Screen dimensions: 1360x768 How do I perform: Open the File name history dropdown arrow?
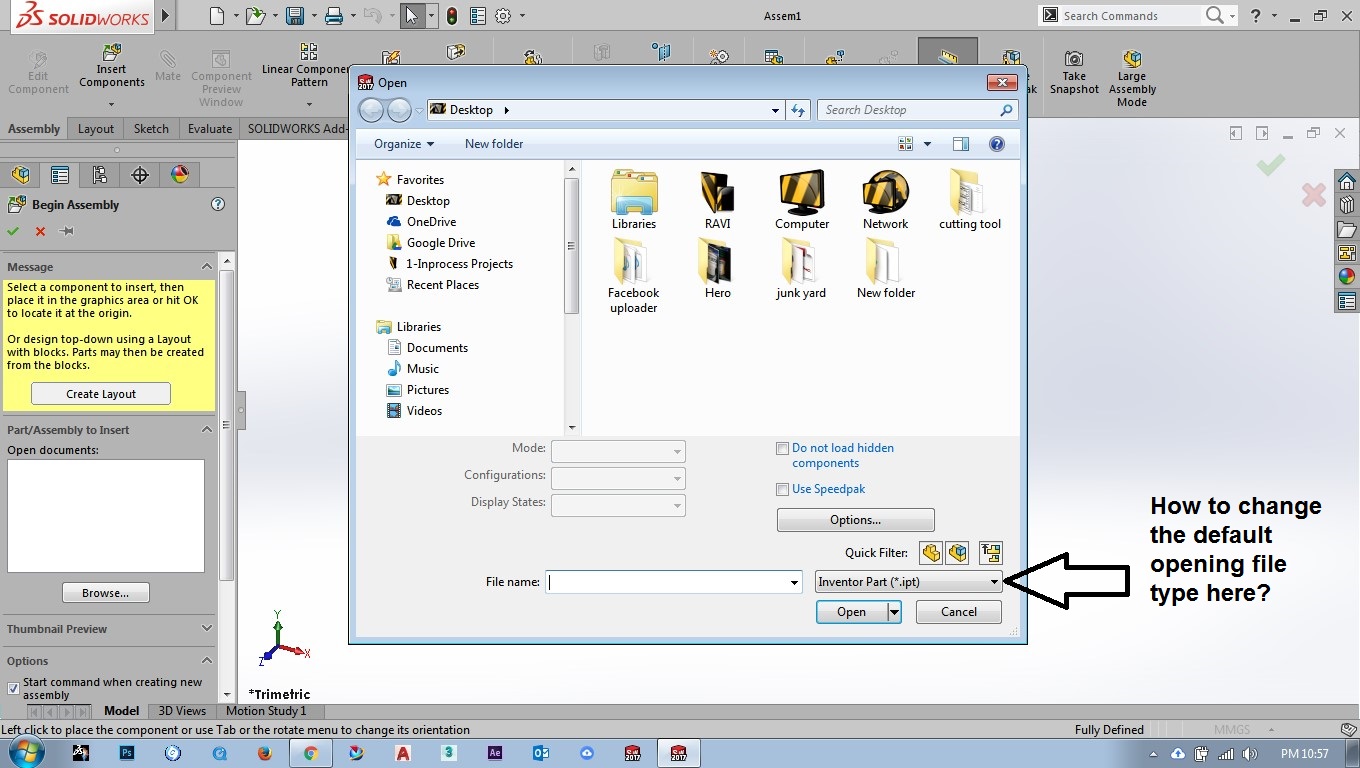click(795, 582)
